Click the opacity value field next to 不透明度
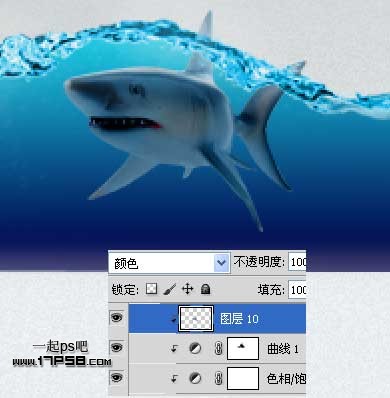 [x=297, y=262]
